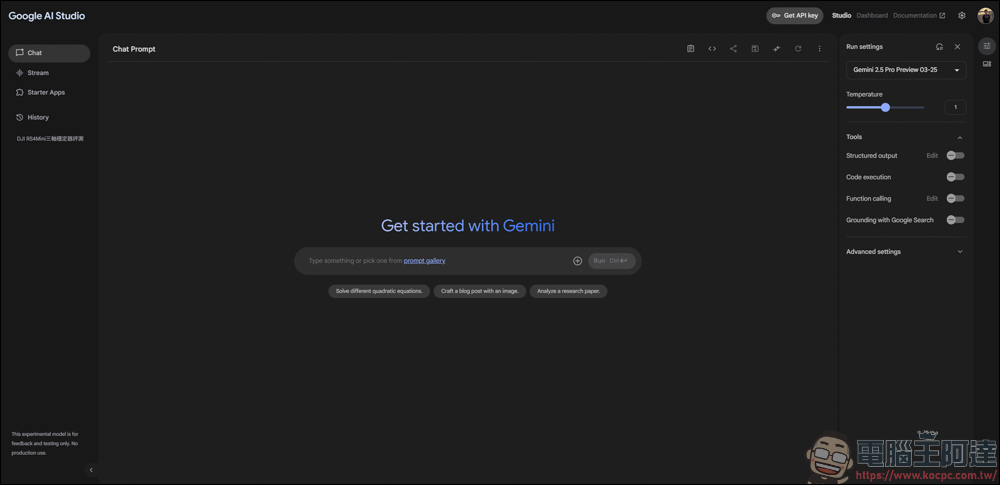Enable Structured output toggle
This screenshot has height=485, width=1000.
(x=955, y=155)
